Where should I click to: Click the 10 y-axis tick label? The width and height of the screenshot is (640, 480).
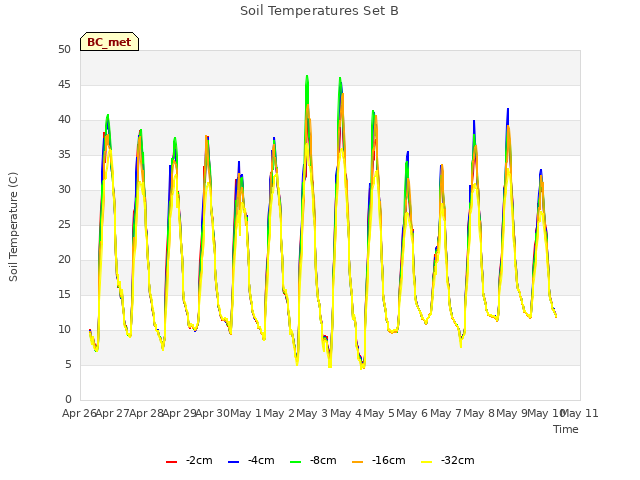click(x=64, y=329)
